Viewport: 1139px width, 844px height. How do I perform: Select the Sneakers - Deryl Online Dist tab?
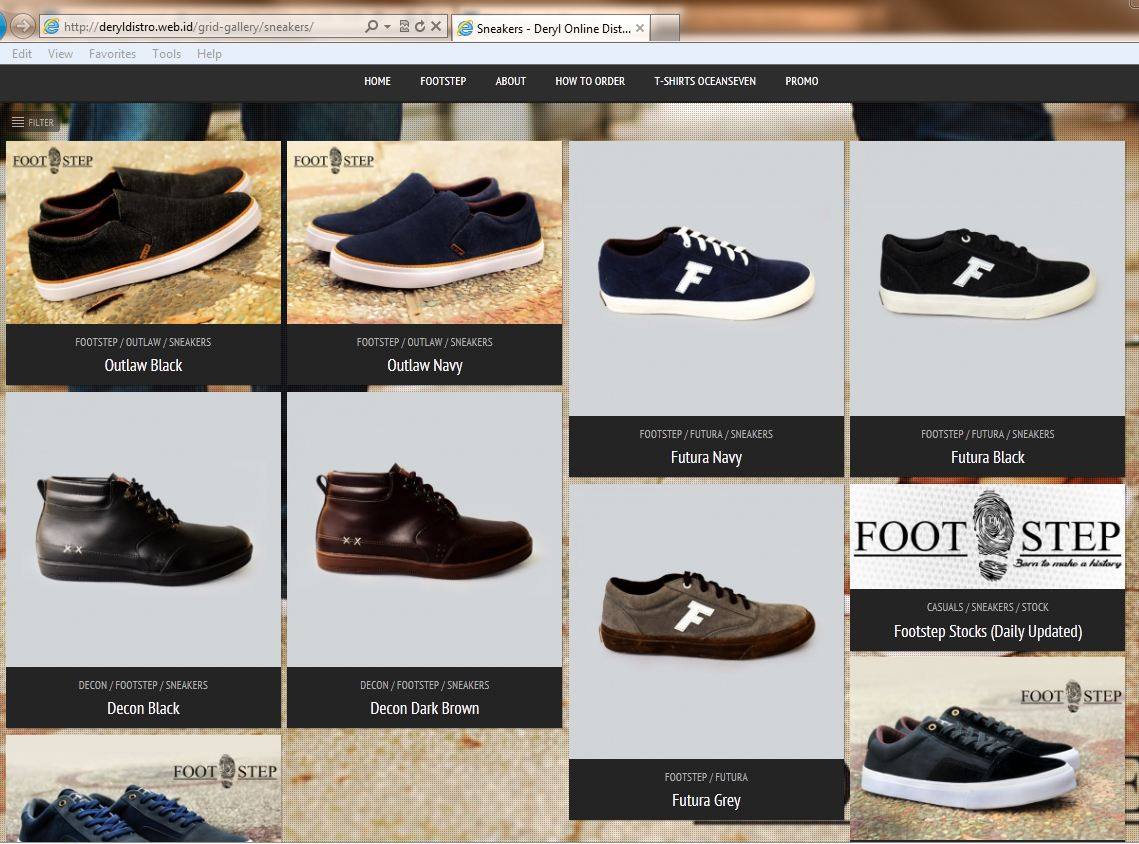pos(551,28)
